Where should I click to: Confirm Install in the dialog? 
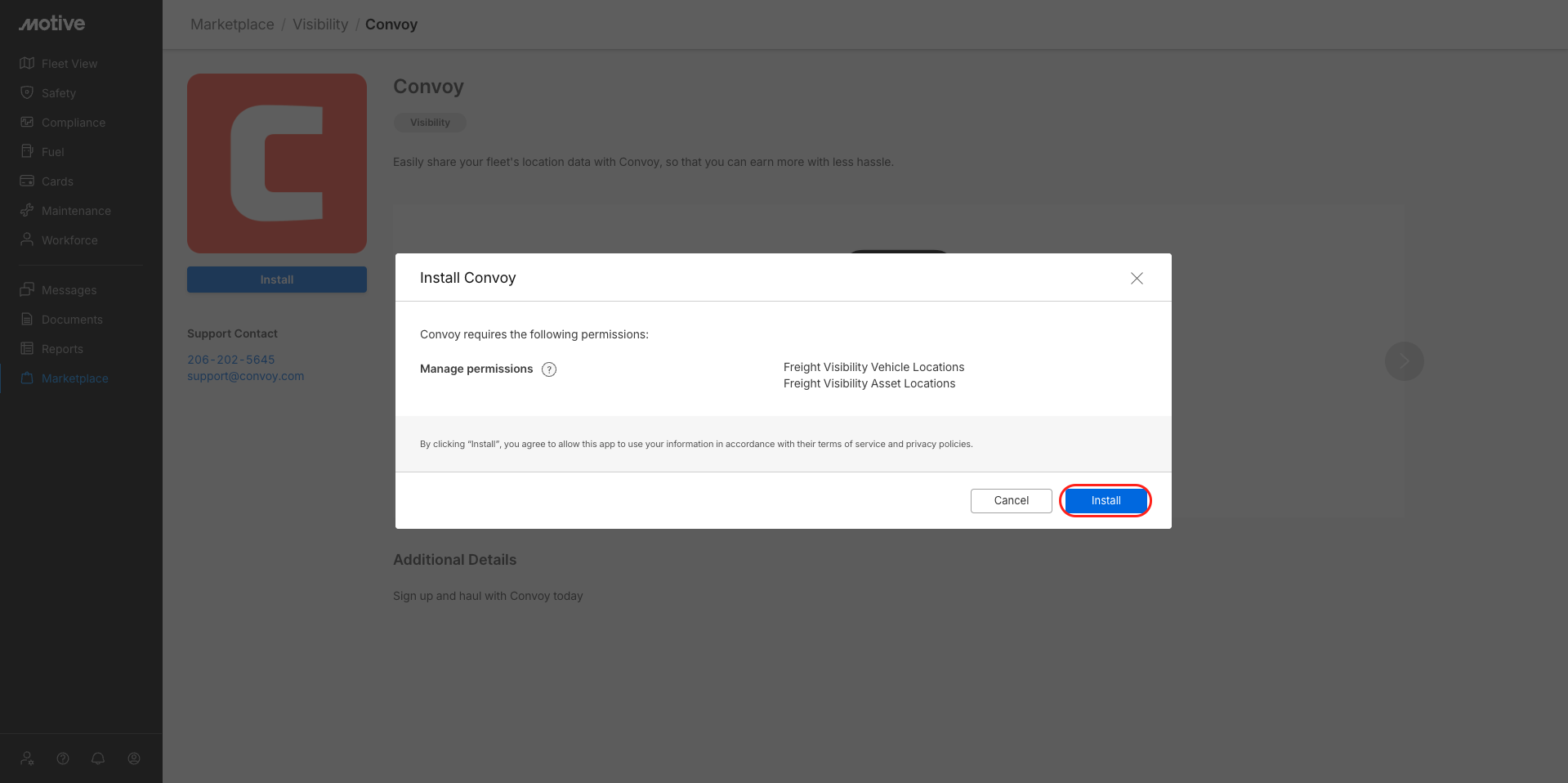1106,501
